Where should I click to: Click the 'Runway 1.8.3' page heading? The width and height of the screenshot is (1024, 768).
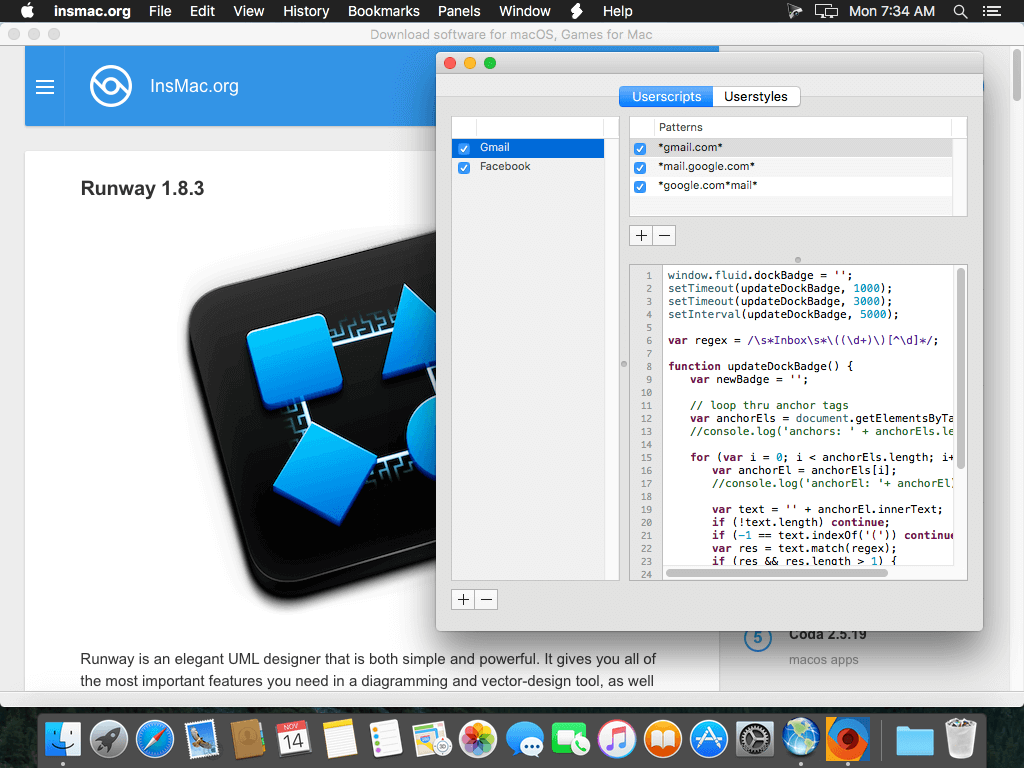142,189
